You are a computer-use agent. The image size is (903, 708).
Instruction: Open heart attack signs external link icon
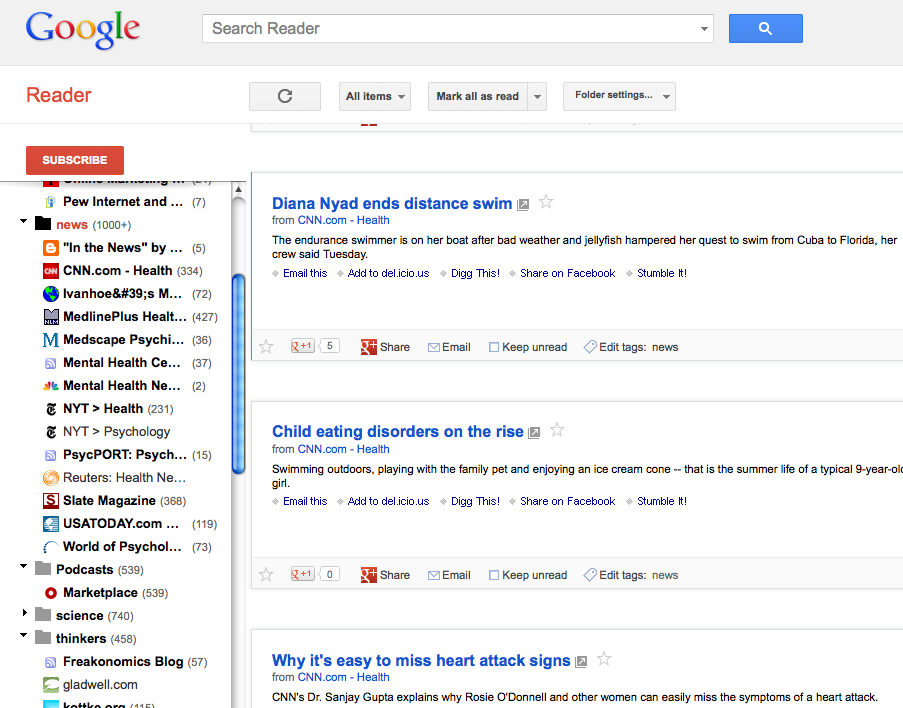581,661
